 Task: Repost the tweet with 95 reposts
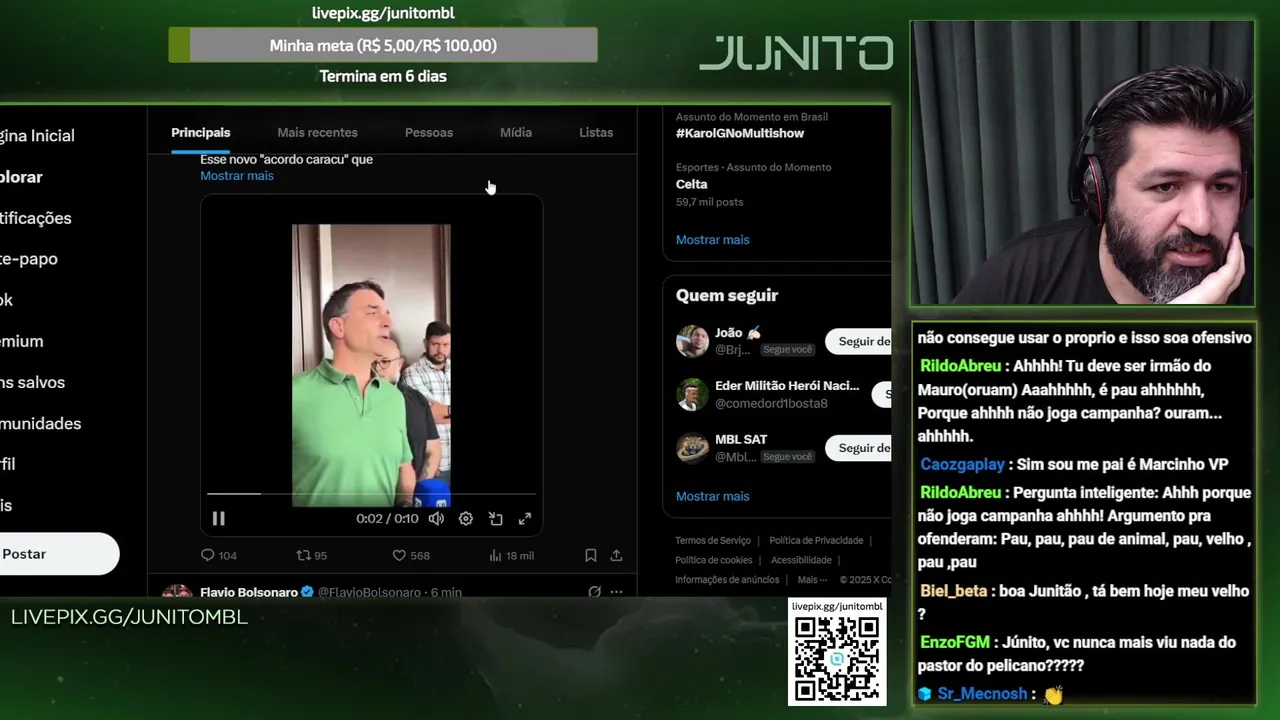point(312,555)
